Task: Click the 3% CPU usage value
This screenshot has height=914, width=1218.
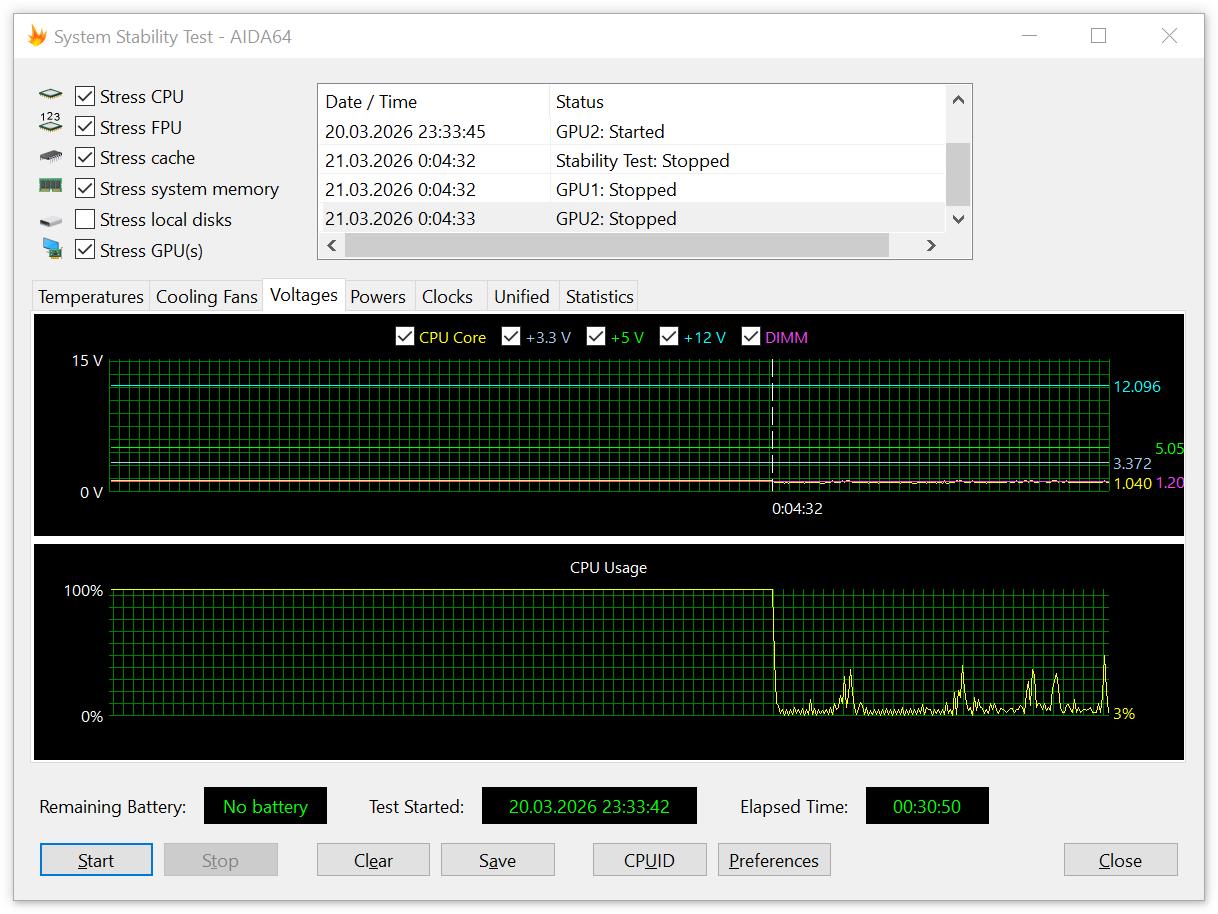Action: click(1124, 713)
